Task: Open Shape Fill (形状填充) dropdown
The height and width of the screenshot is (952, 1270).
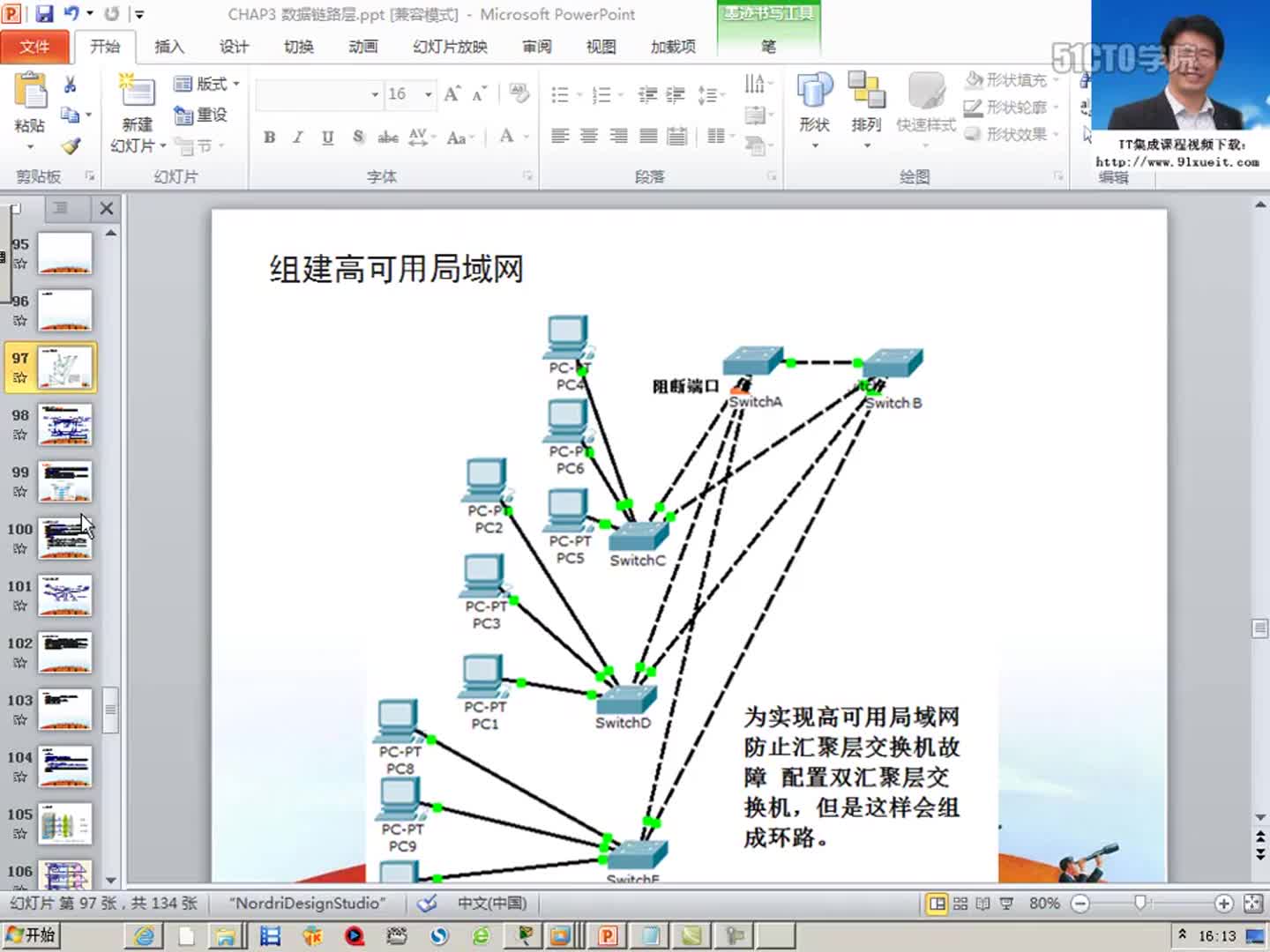Action: click(1012, 80)
